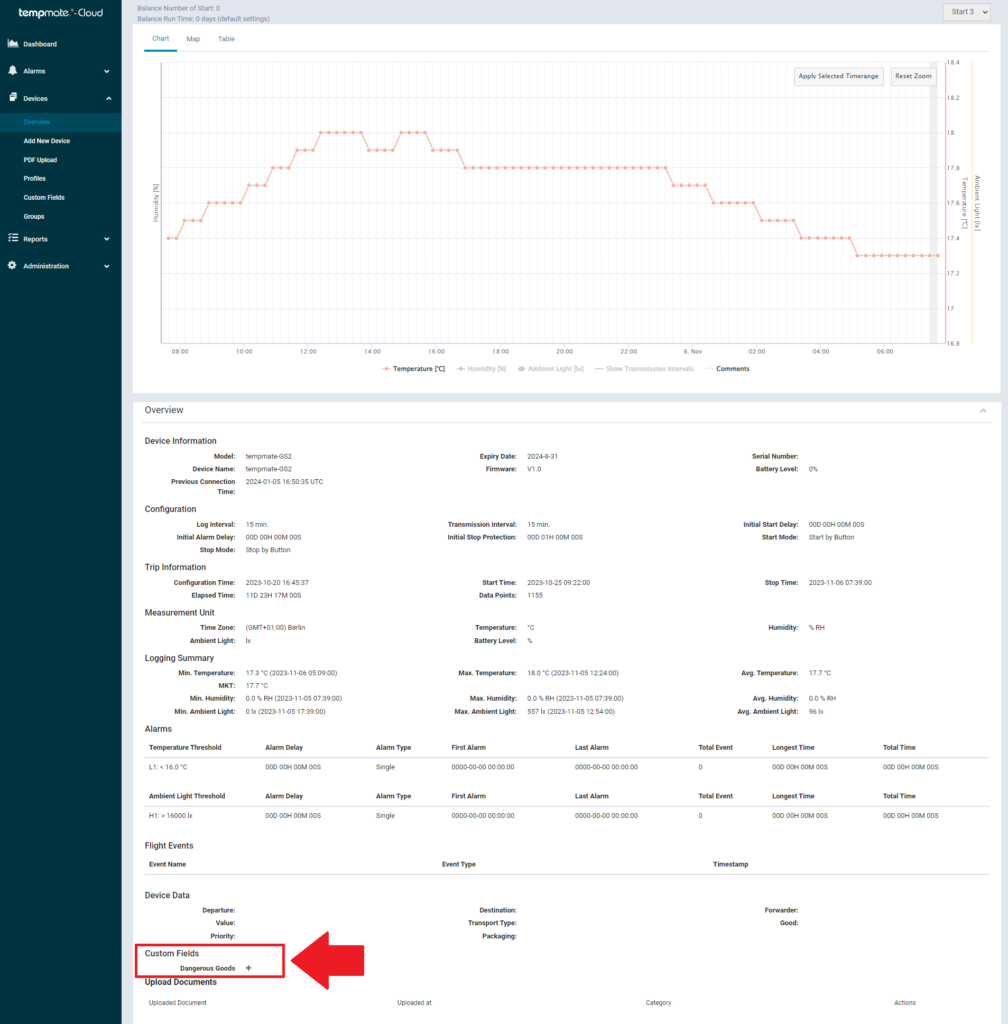This screenshot has width=1008, height=1024.
Task: Click the Event Type column header
Action: (x=458, y=864)
